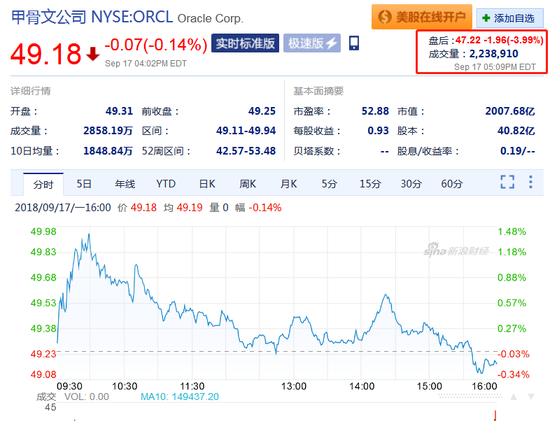Click the price change -0.07(-0.14%)
The width and height of the screenshot is (550, 421).
point(156,45)
